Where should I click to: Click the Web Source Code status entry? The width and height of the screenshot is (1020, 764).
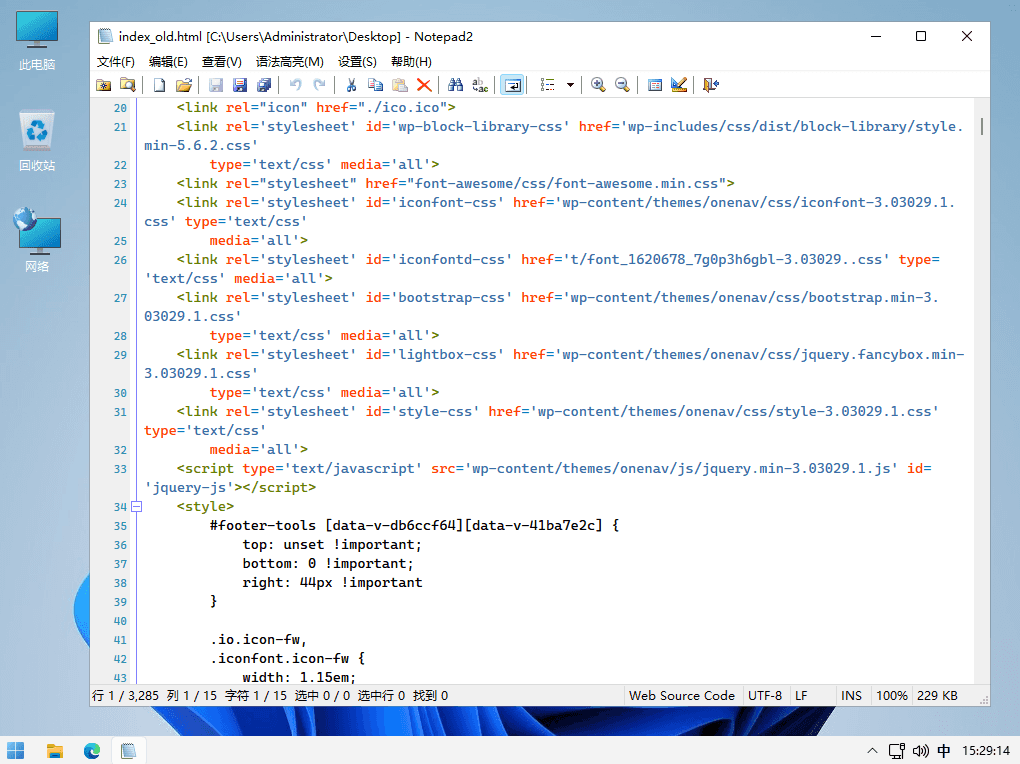(682, 696)
